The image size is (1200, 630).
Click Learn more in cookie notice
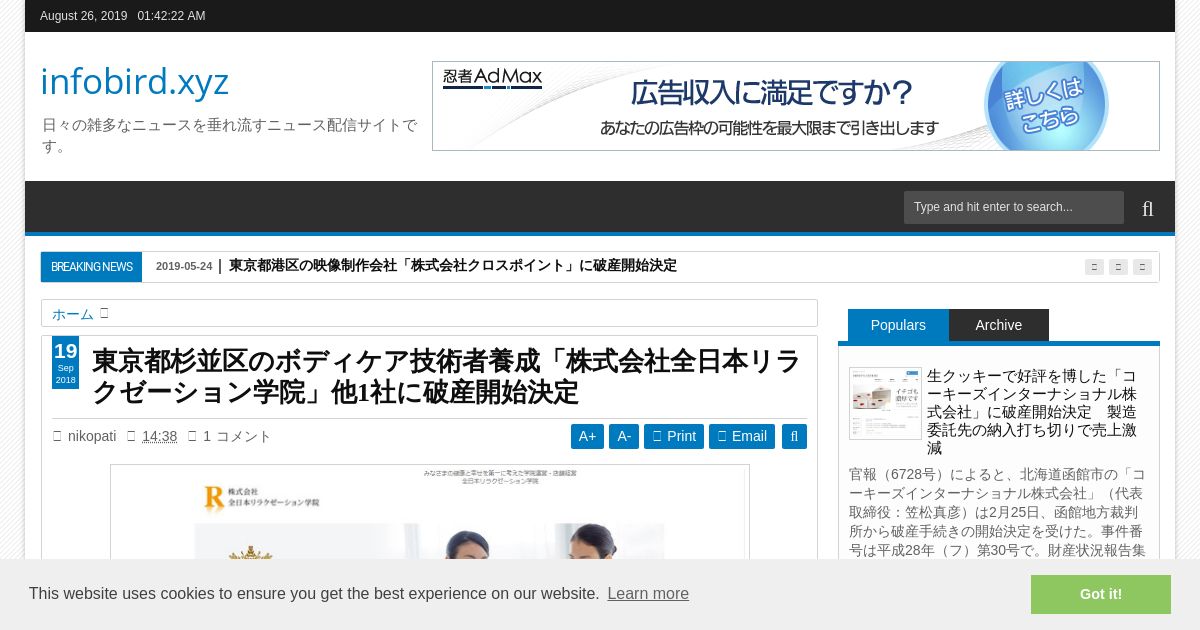click(648, 594)
